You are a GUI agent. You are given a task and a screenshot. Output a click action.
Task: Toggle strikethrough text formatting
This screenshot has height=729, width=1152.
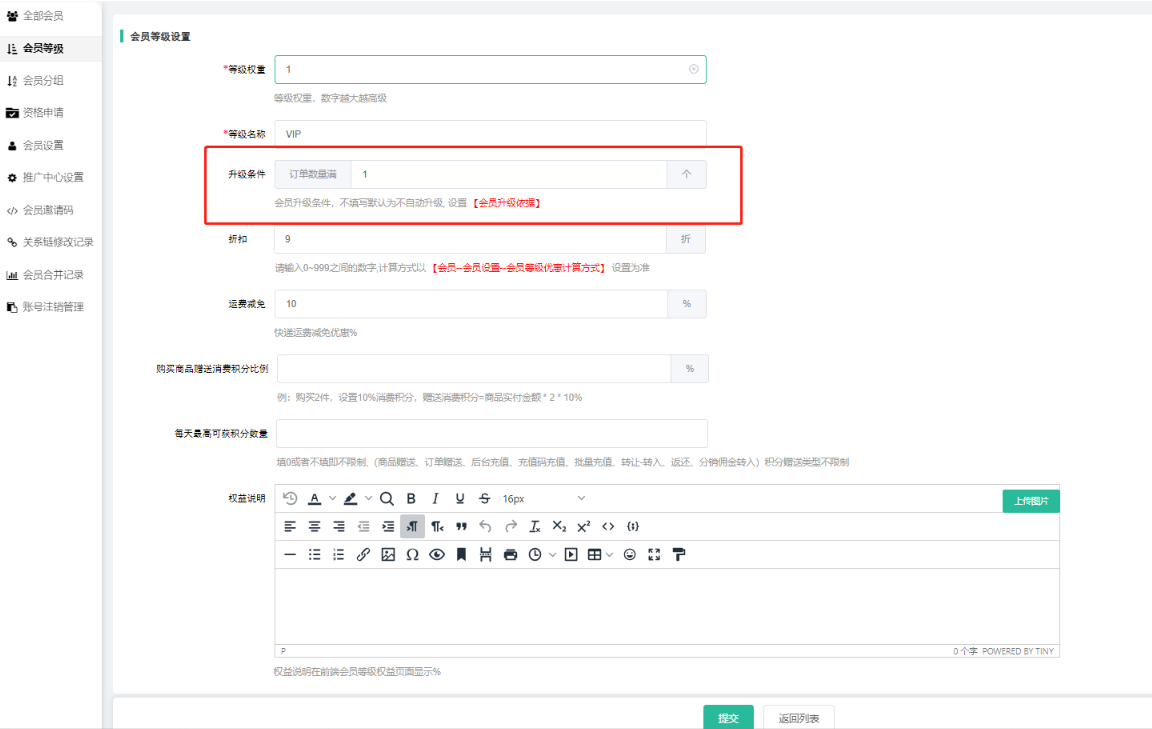(484, 498)
